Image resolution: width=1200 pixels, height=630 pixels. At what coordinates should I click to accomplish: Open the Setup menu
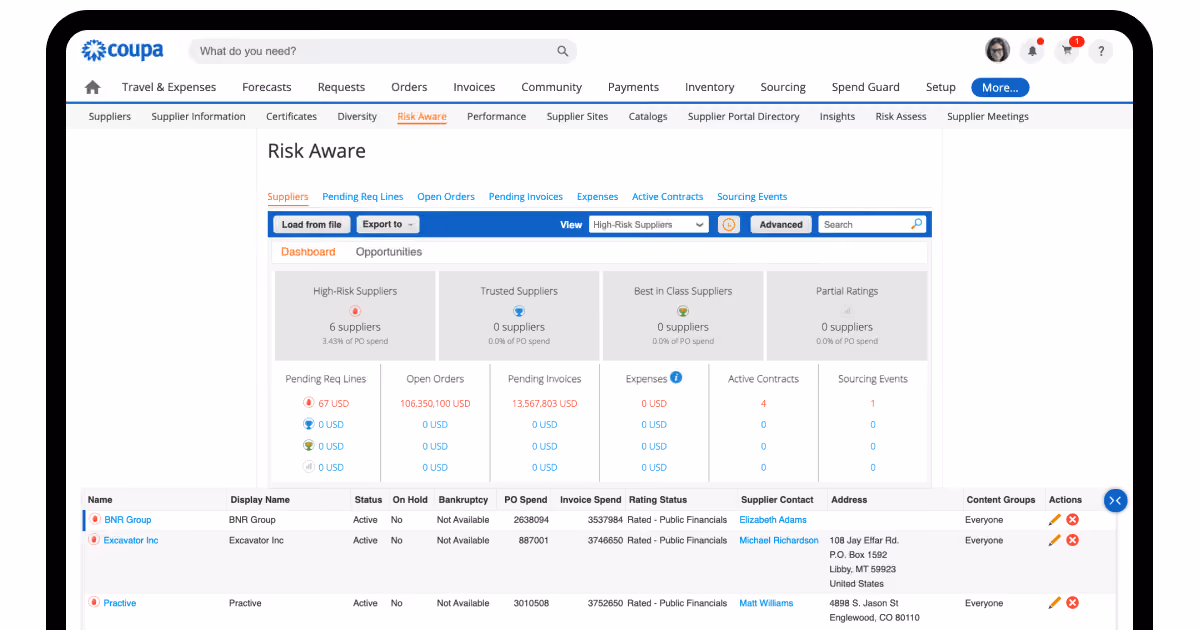coord(940,87)
